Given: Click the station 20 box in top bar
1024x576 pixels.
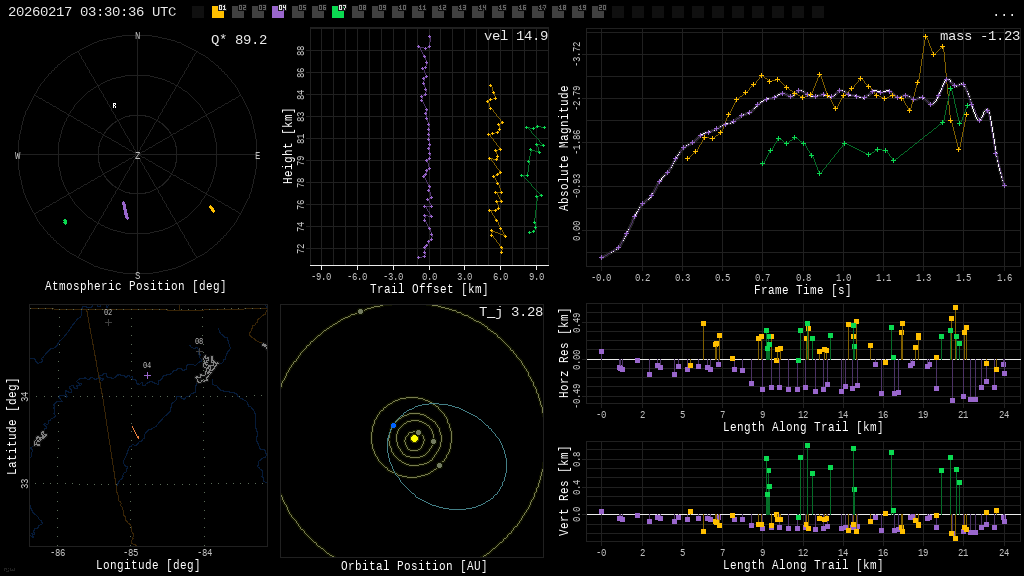Looking at the screenshot, I should [x=598, y=12].
